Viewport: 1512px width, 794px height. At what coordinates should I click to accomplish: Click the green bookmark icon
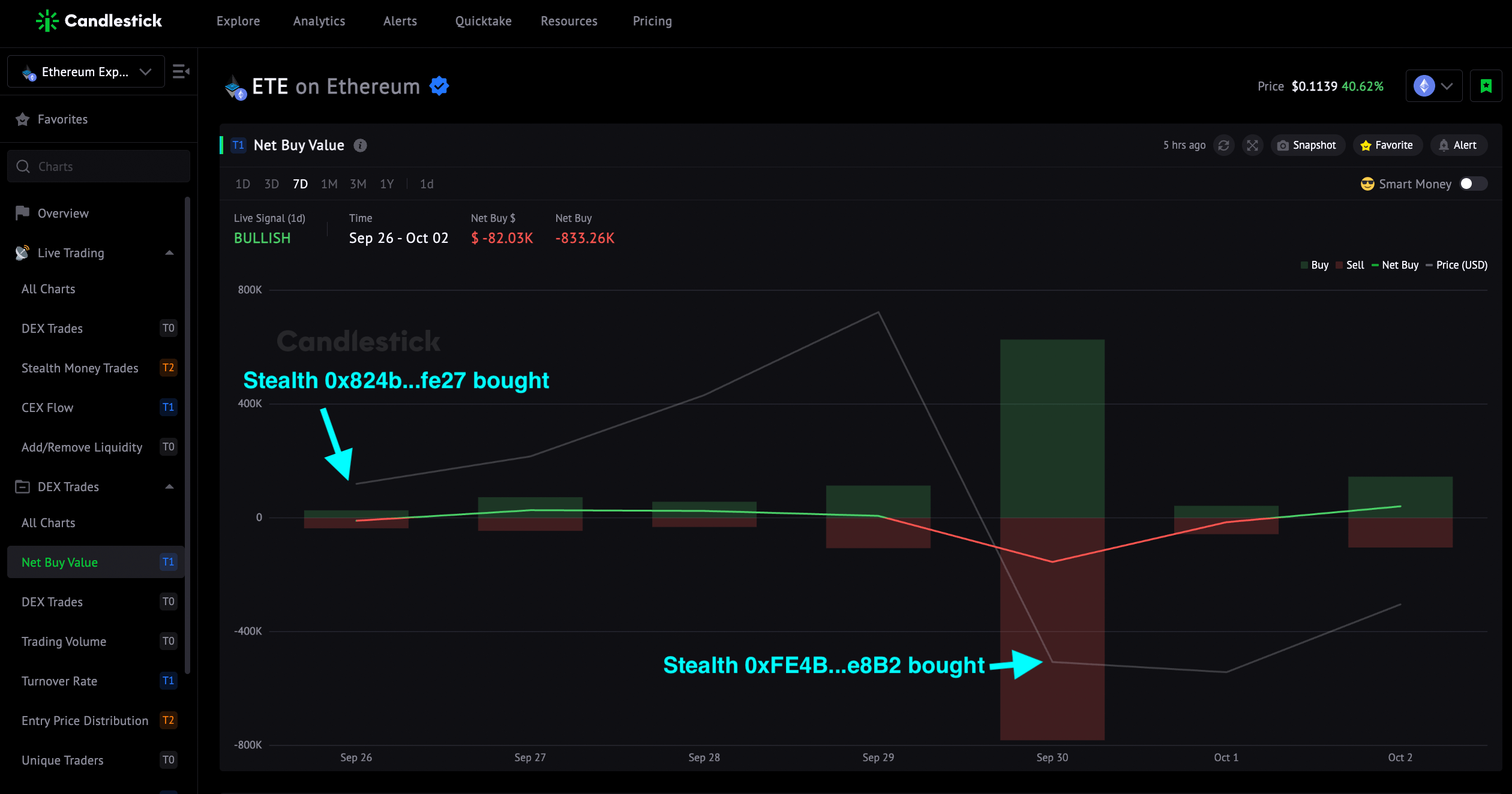(x=1486, y=86)
